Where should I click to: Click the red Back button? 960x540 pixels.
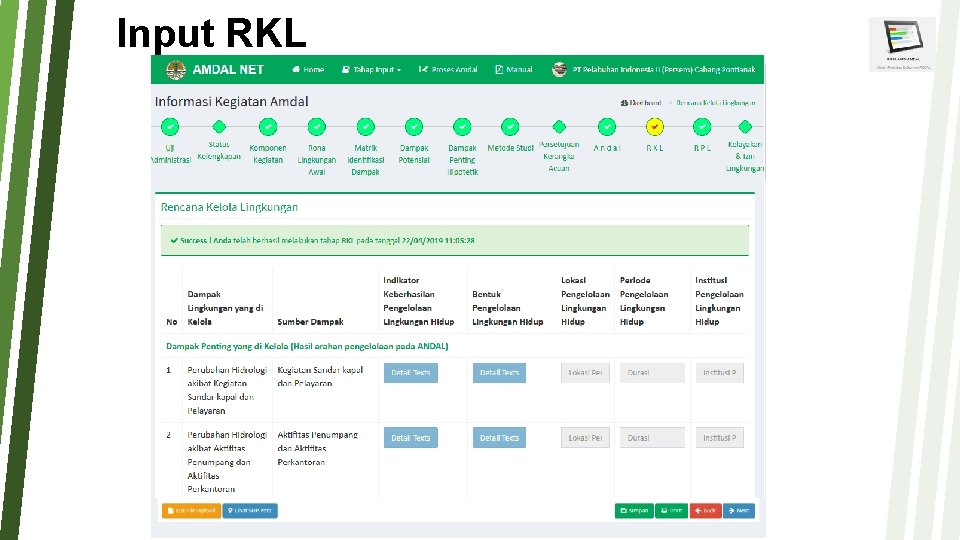pyautogui.click(x=705, y=511)
